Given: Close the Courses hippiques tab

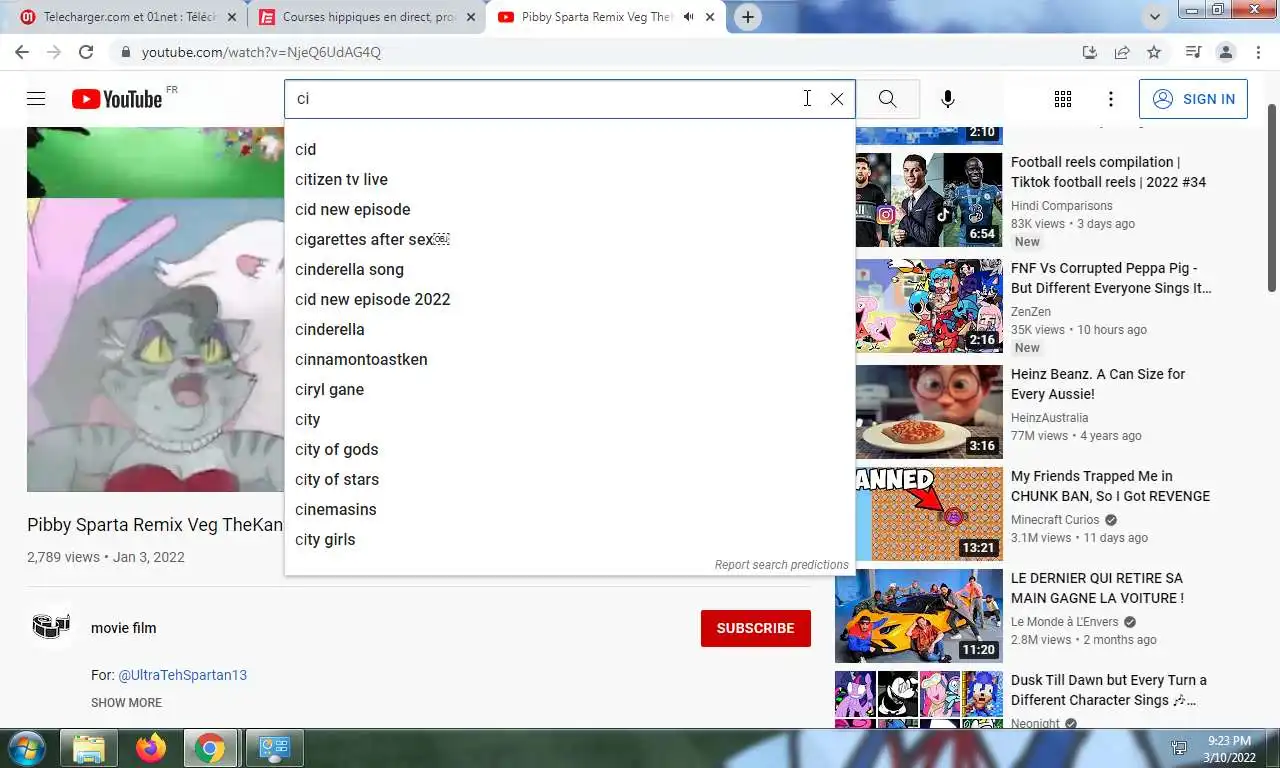Looking at the screenshot, I should click(x=471, y=17).
